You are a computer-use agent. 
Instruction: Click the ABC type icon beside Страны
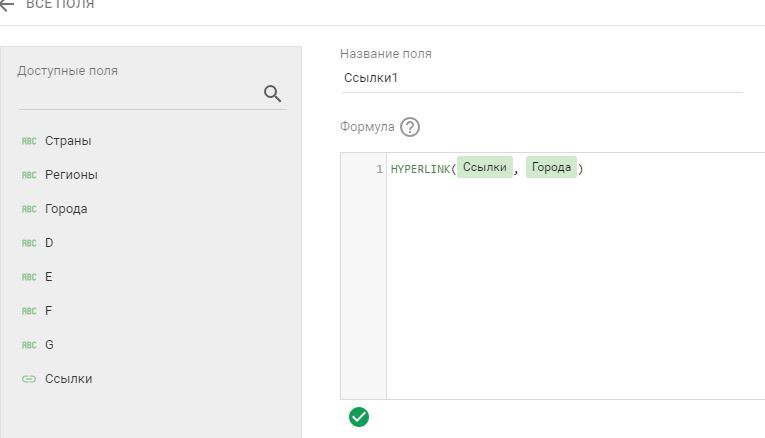coord(29,141)
